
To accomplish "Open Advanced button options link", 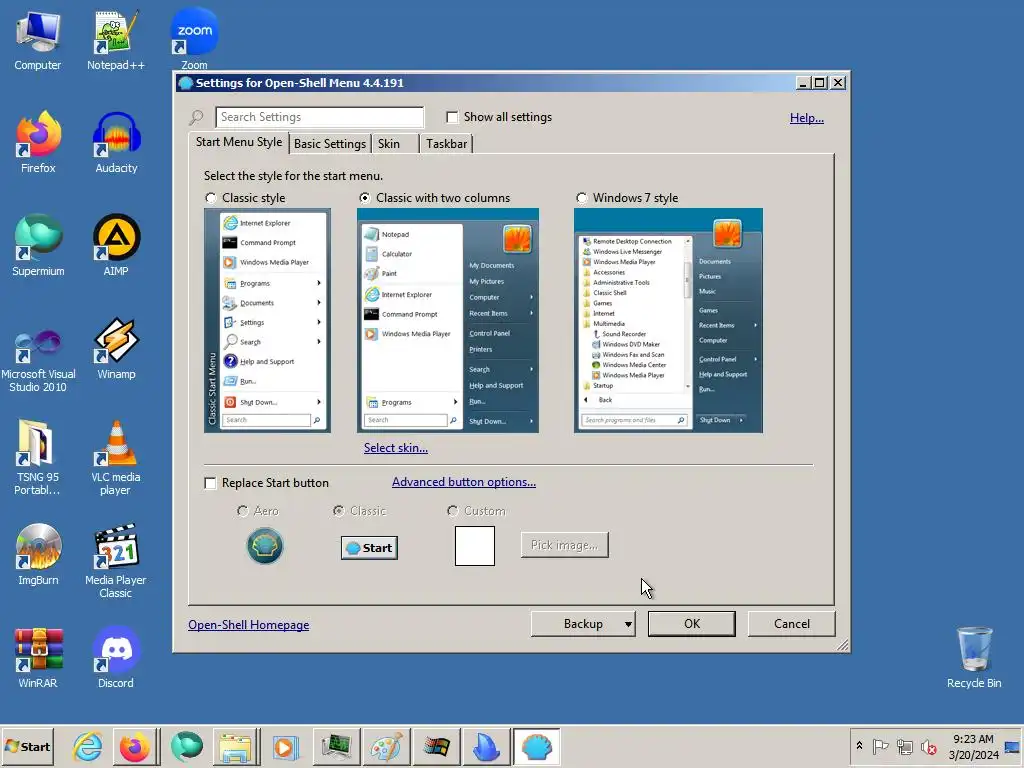I will point(464,482).
